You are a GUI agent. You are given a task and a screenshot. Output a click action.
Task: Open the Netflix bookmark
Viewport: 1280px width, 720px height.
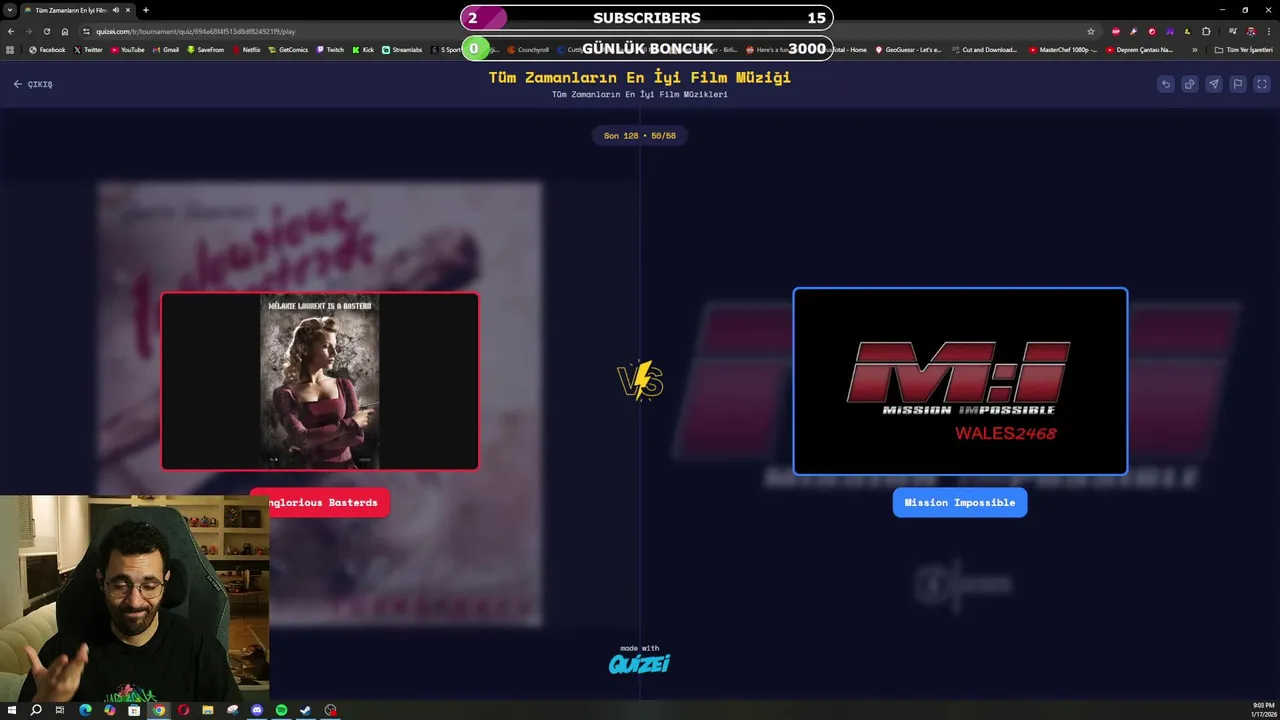click(x=247, y=49)
